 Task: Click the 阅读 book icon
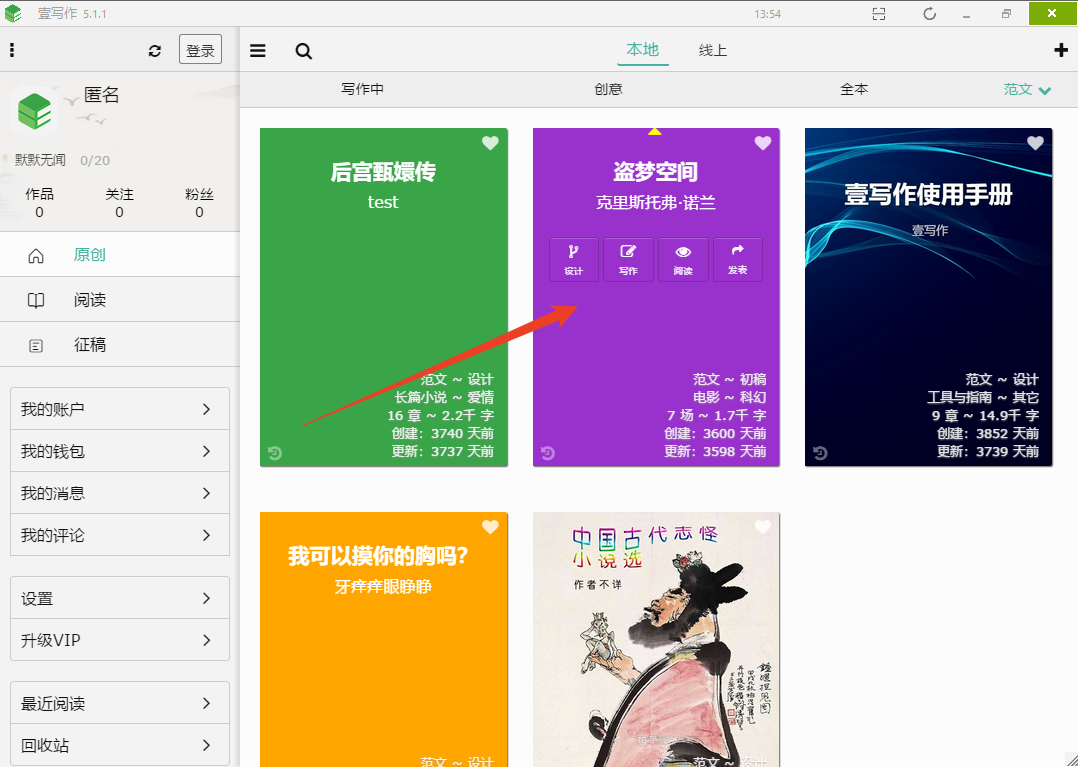tap(36, 300)
